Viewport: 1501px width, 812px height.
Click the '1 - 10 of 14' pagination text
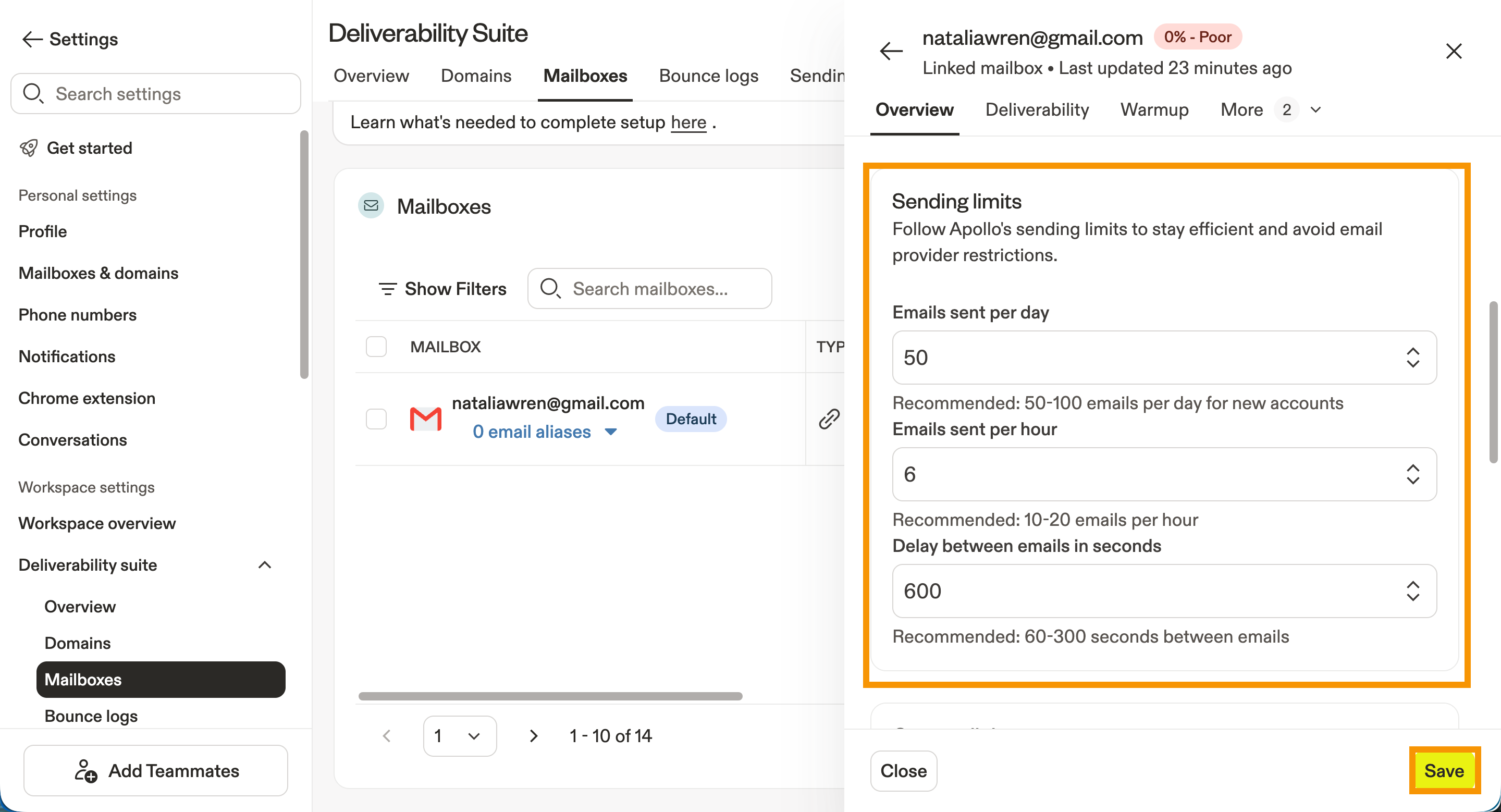(x=610, y=736)
